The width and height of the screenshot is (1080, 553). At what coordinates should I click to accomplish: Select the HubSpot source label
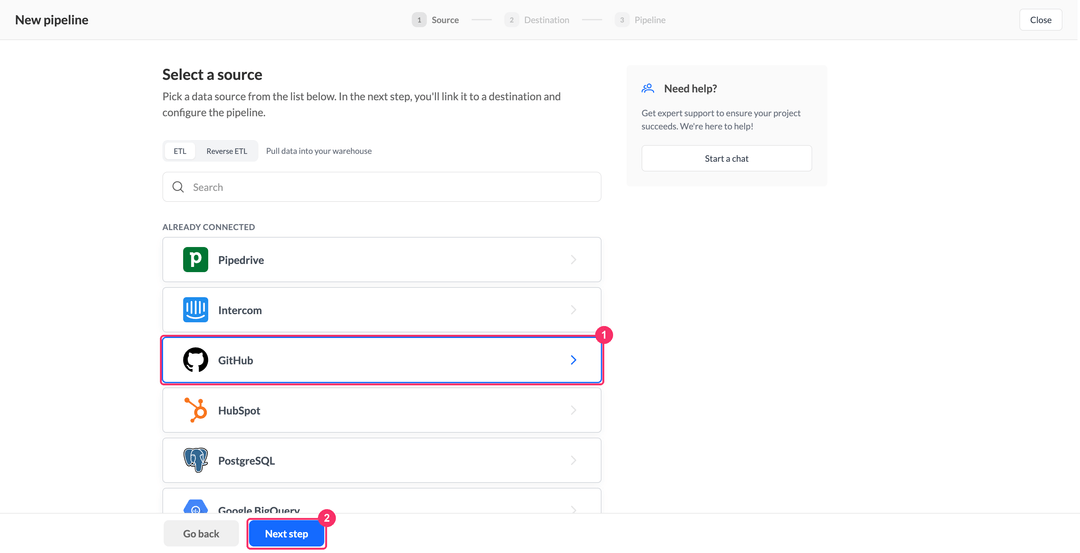pos(239,410)
